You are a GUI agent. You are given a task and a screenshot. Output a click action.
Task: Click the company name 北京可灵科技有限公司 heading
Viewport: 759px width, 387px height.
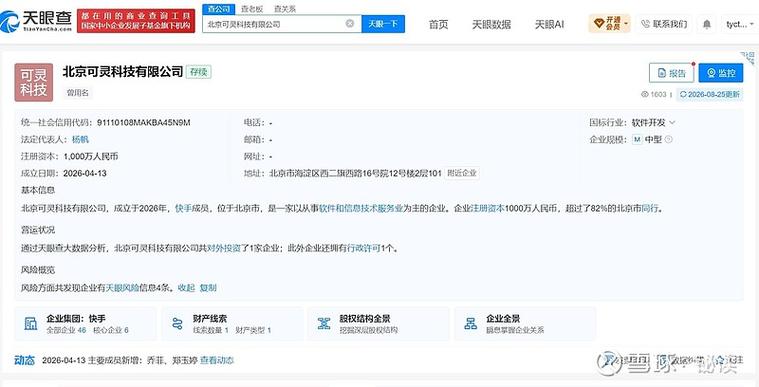pos(122,72)
